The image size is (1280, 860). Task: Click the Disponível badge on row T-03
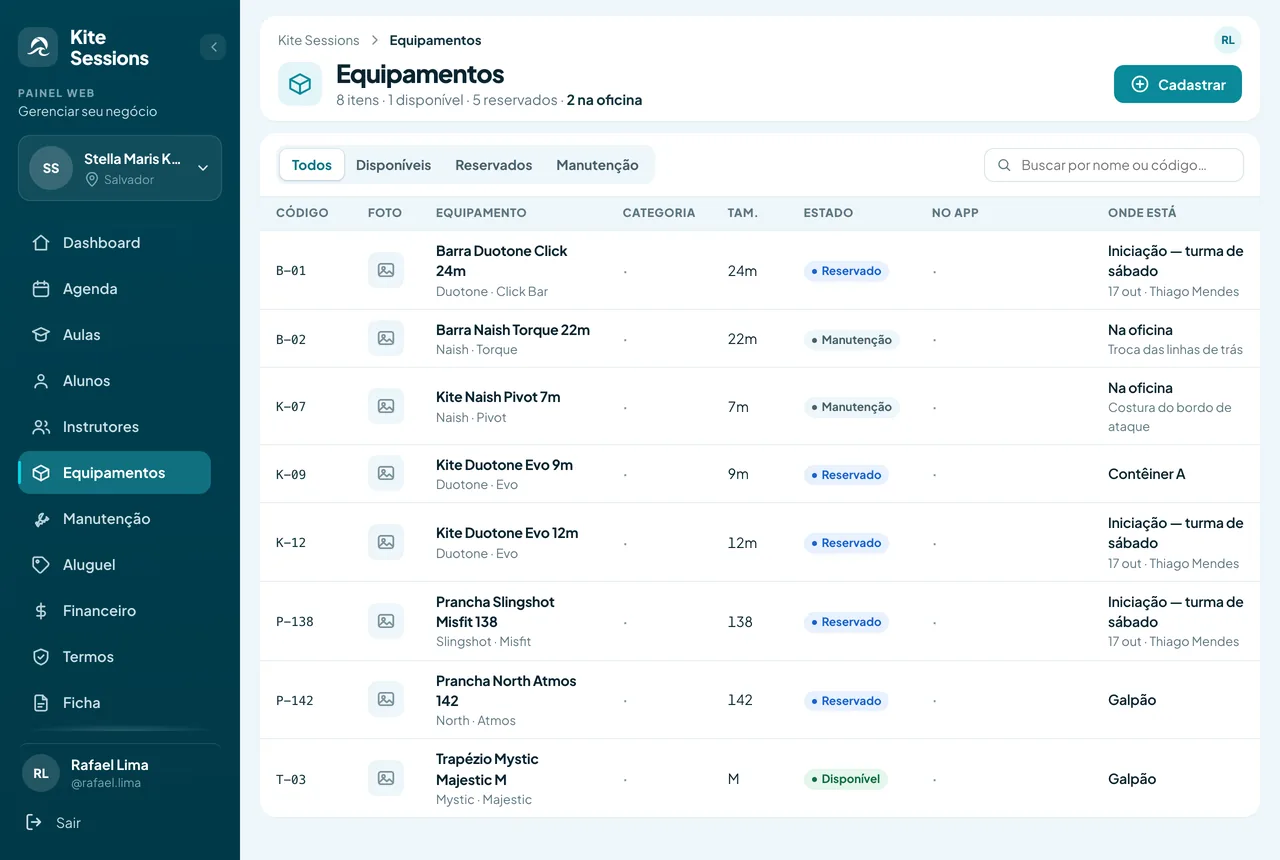(846, 779)
